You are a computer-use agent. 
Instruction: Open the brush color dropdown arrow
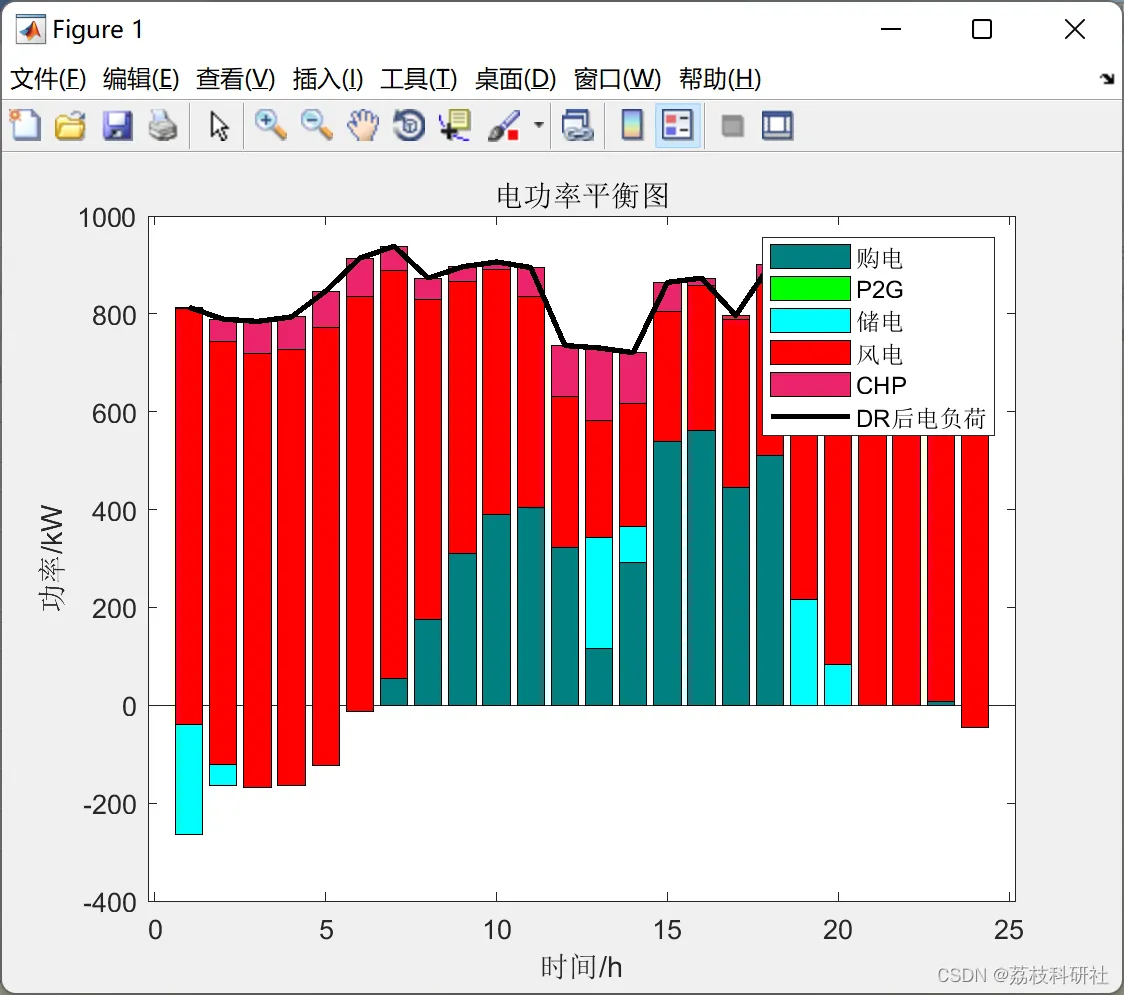[538, 125]
